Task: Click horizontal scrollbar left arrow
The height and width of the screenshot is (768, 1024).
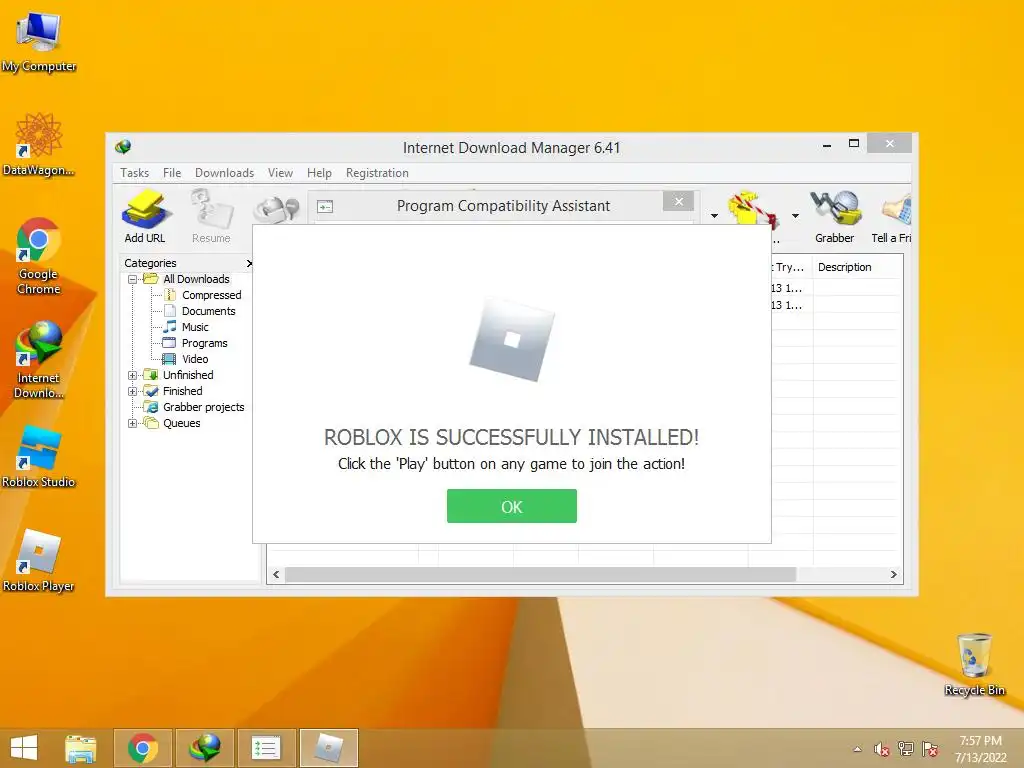Action: click(x=276, y=575)
